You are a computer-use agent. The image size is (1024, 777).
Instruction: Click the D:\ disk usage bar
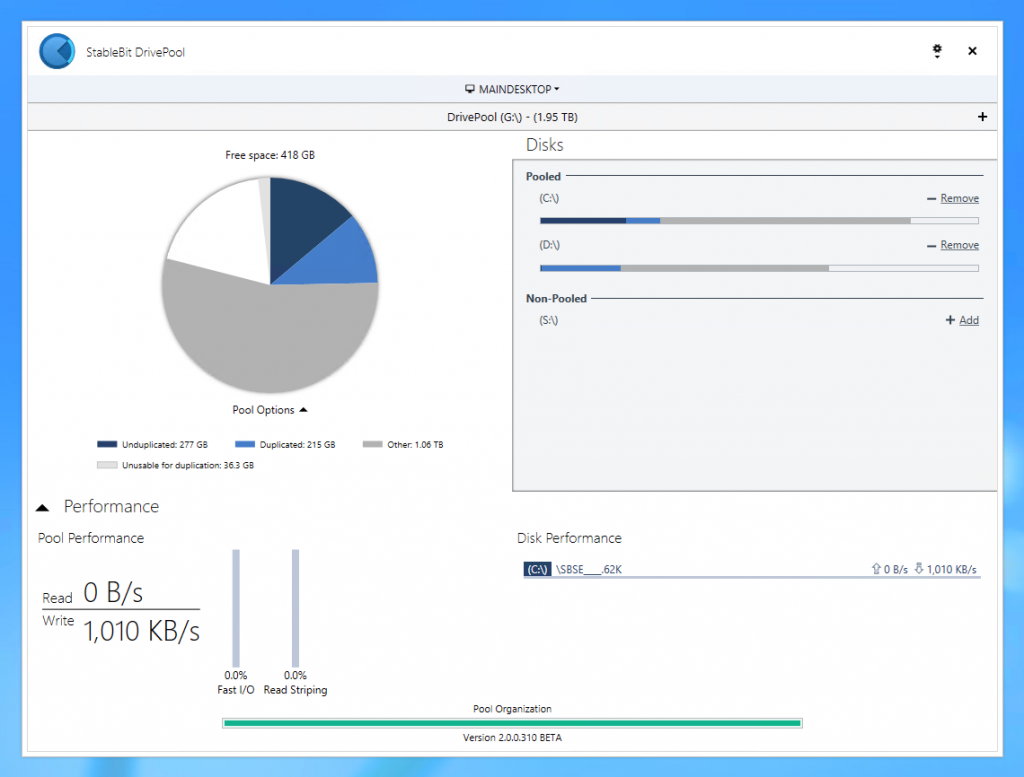[x=759, y=268]
